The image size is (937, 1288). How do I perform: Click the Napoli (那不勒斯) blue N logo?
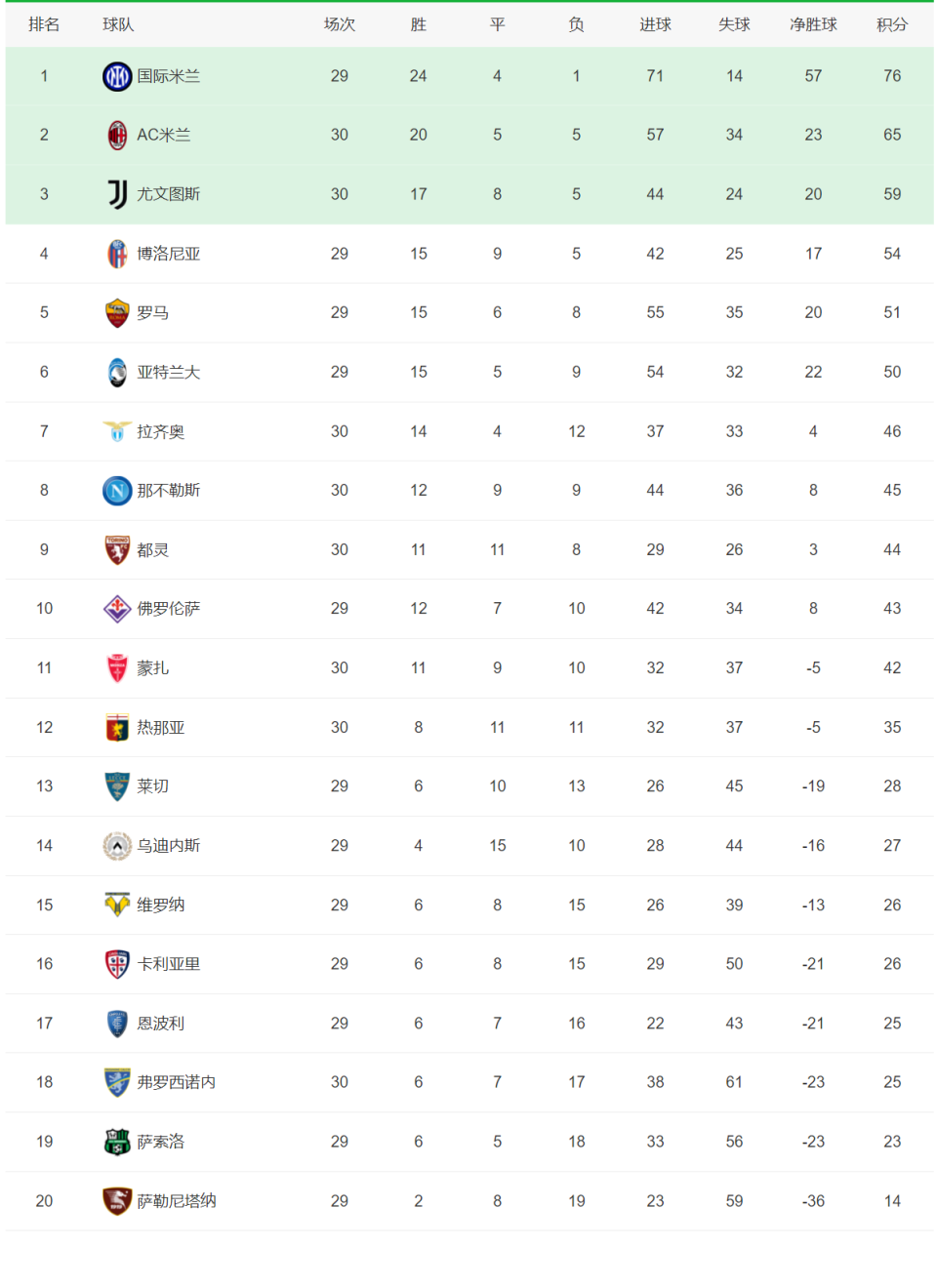coord(117,491)
